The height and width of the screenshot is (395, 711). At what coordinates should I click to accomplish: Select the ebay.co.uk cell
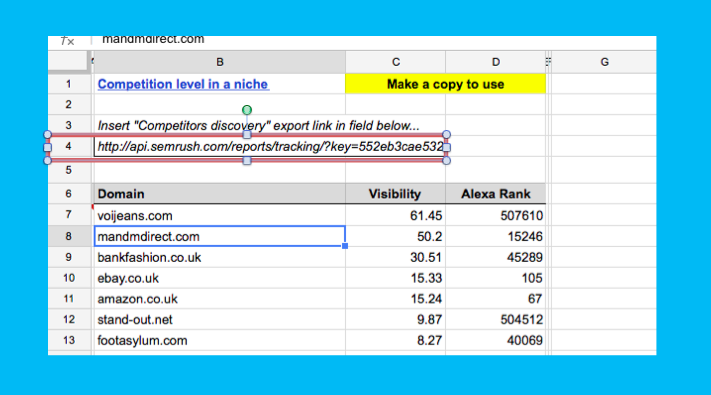tap(219, 278)
